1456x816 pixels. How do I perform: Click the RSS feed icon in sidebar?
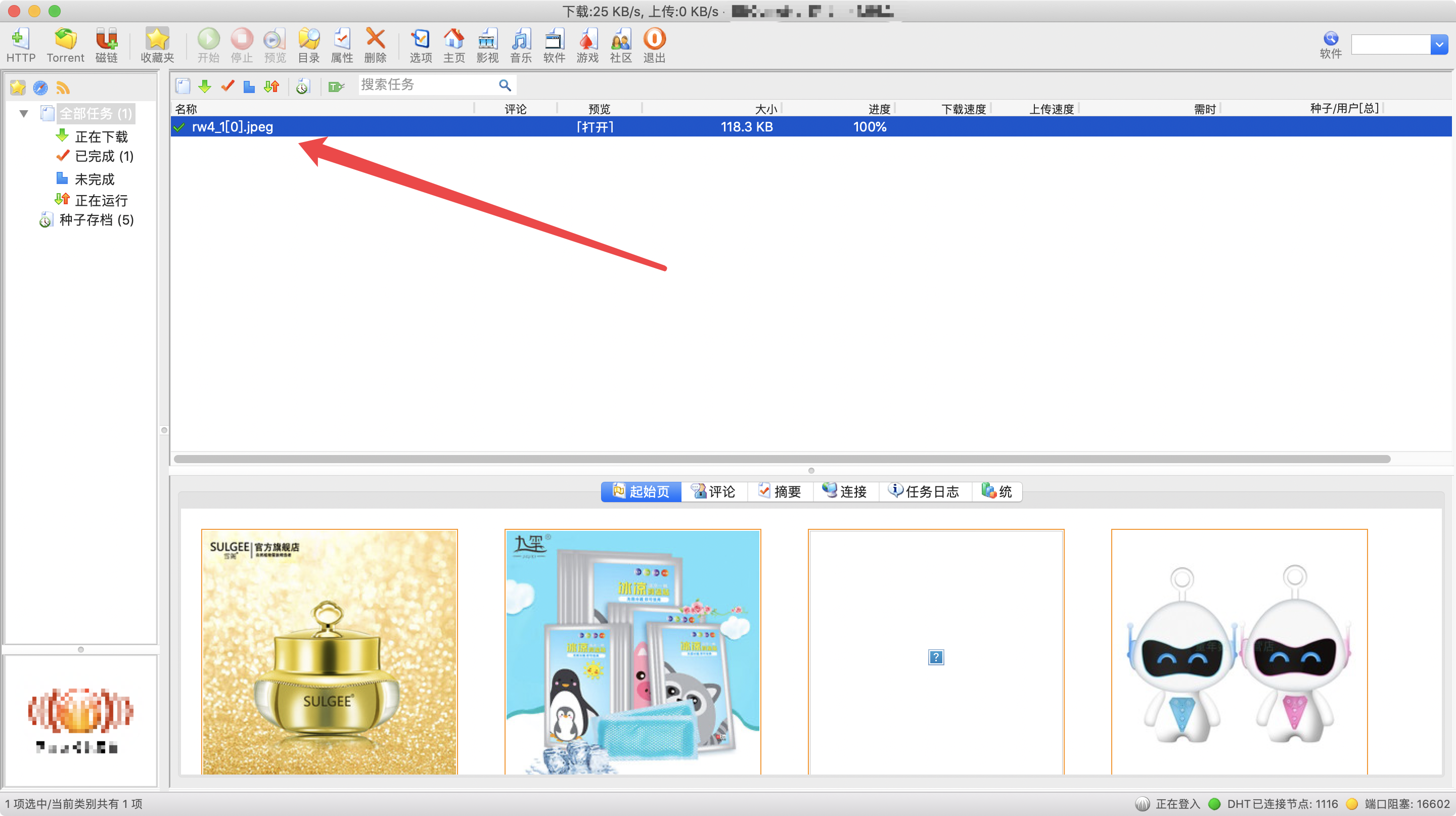(x=63, y=88)
